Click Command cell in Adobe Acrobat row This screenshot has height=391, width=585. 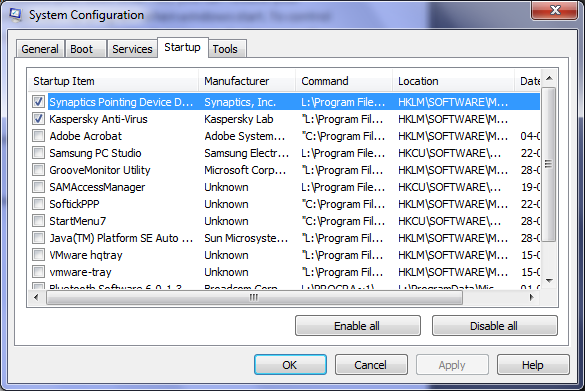[343, 136]
